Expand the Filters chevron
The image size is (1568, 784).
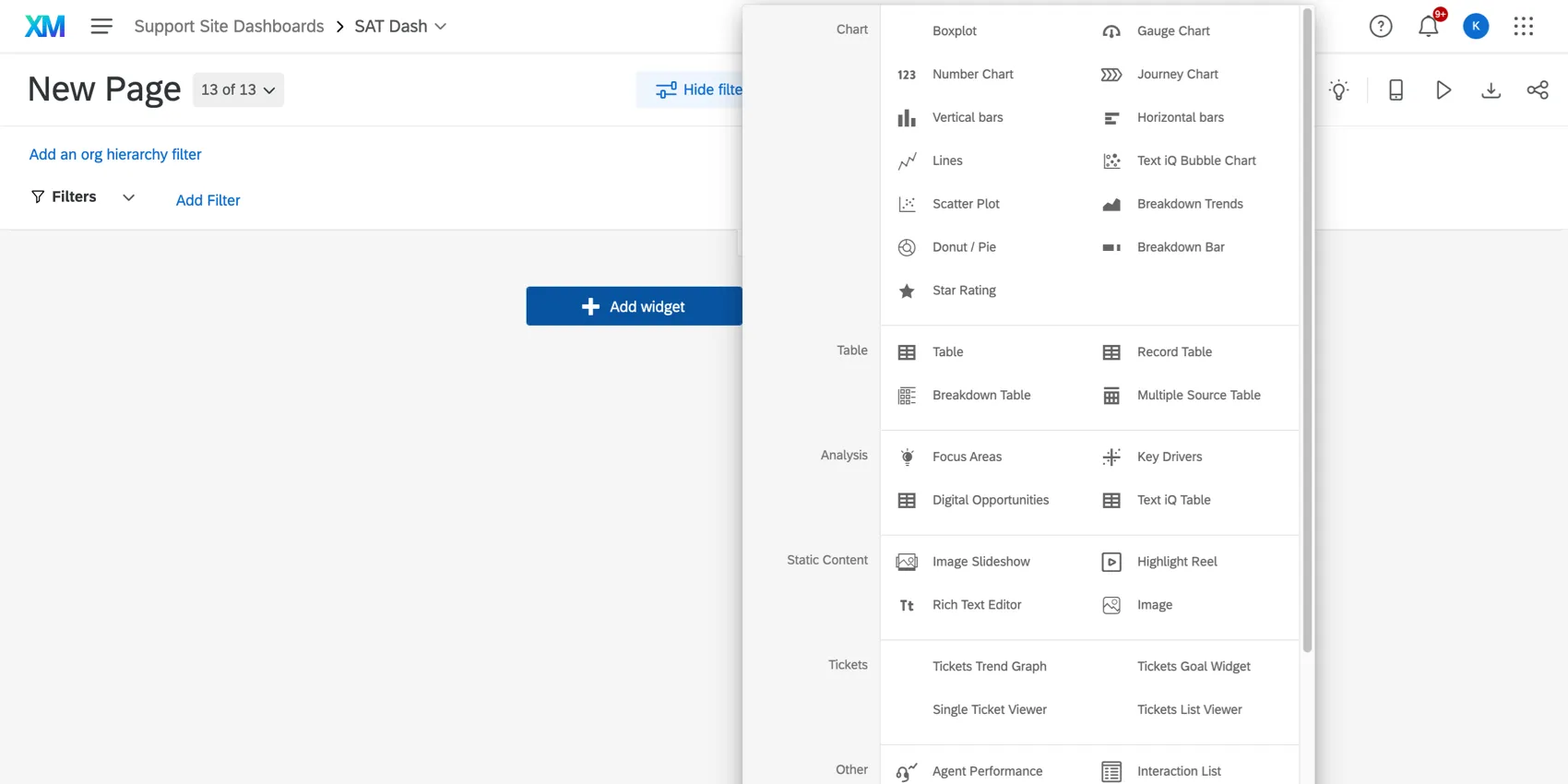click(x=128, y=197)
